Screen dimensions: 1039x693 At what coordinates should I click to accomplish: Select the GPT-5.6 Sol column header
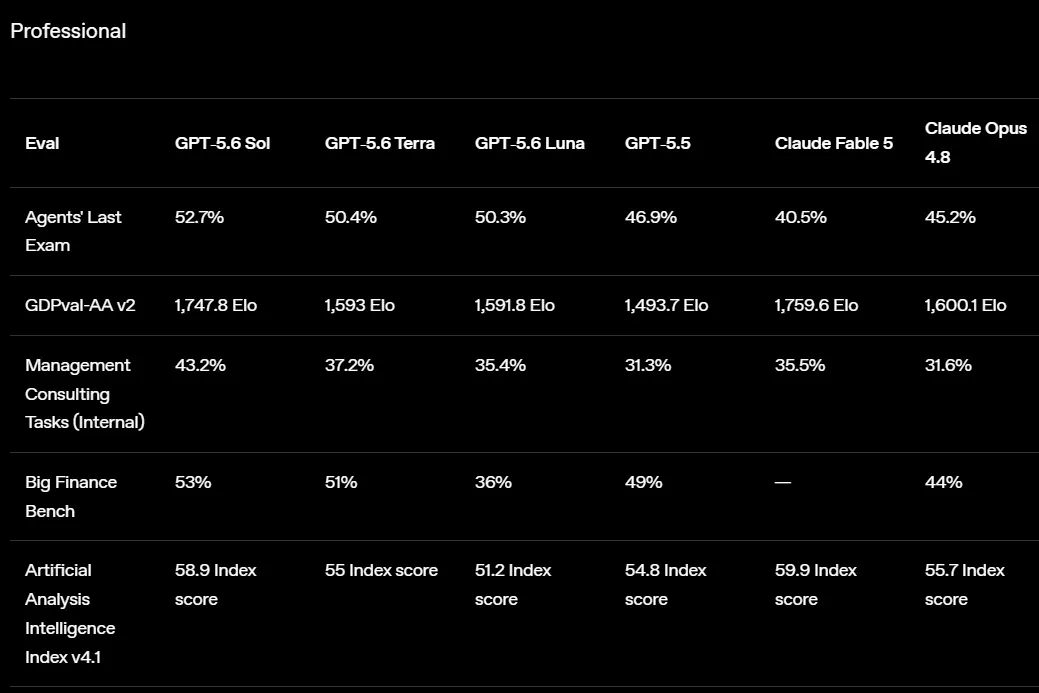click(x=222, y=143)
